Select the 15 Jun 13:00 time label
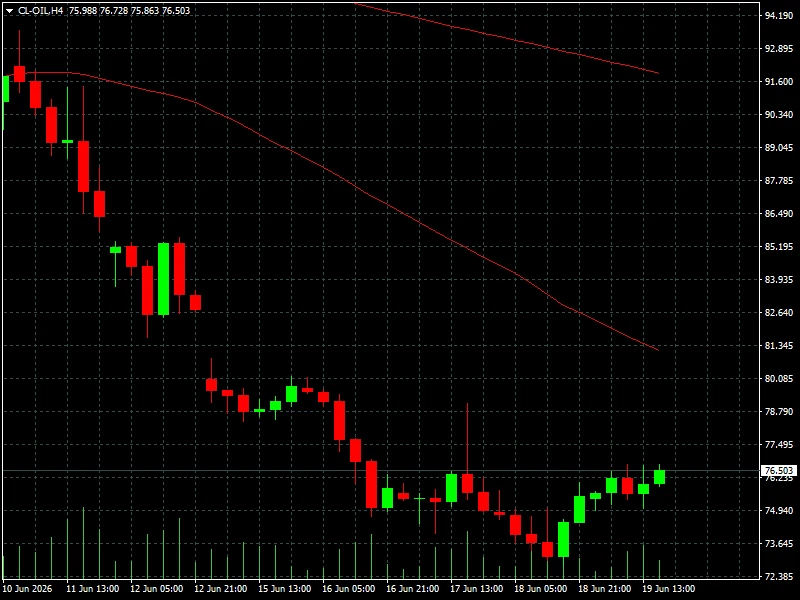 [285, 589]
